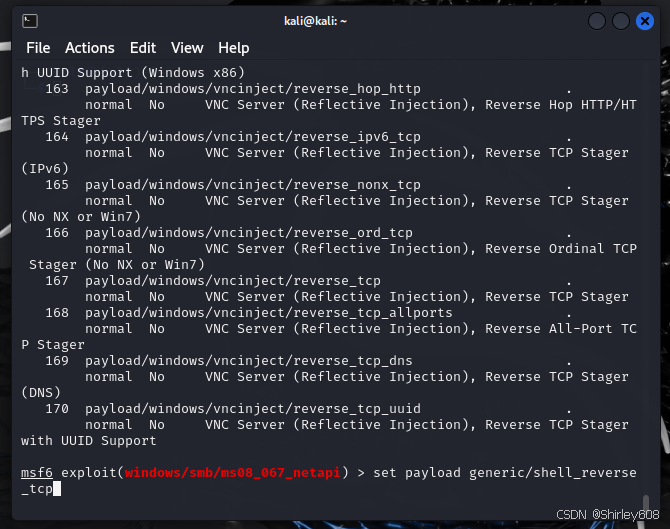Screen dimensions: 670x529
Task: Click the kali@kali: ~ window title
Action: point(315,21)
